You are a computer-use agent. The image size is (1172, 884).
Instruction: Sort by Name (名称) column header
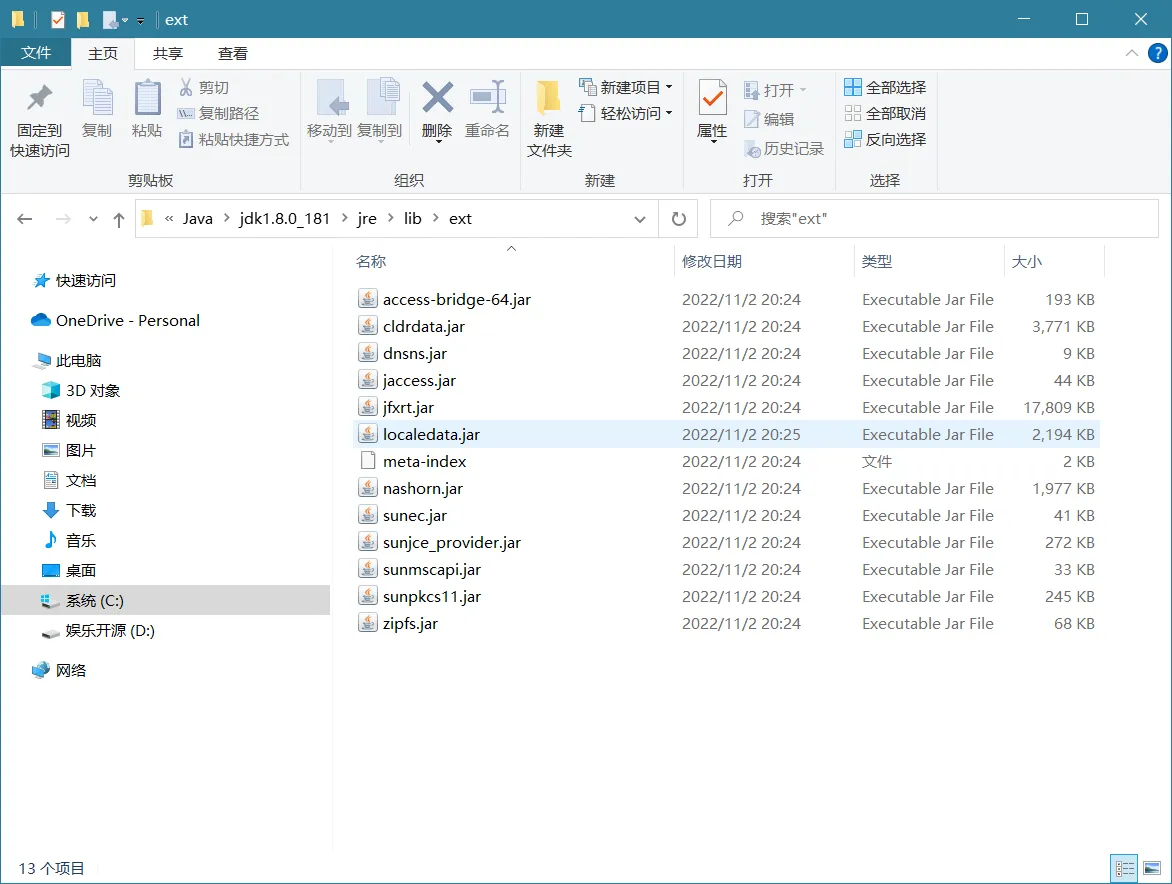tap(512, 262)
